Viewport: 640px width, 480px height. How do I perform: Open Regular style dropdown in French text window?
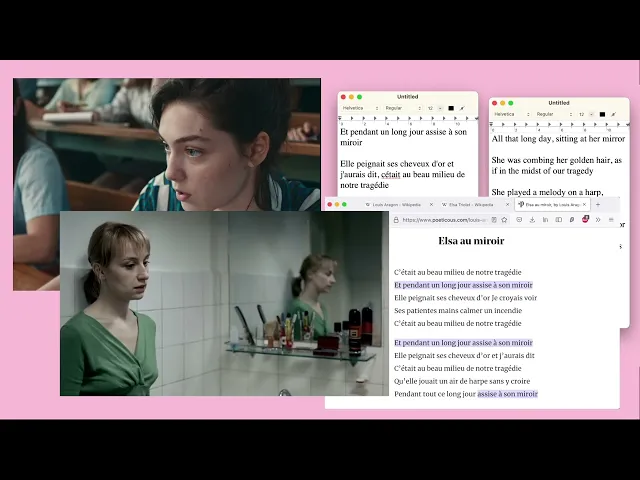403,108
